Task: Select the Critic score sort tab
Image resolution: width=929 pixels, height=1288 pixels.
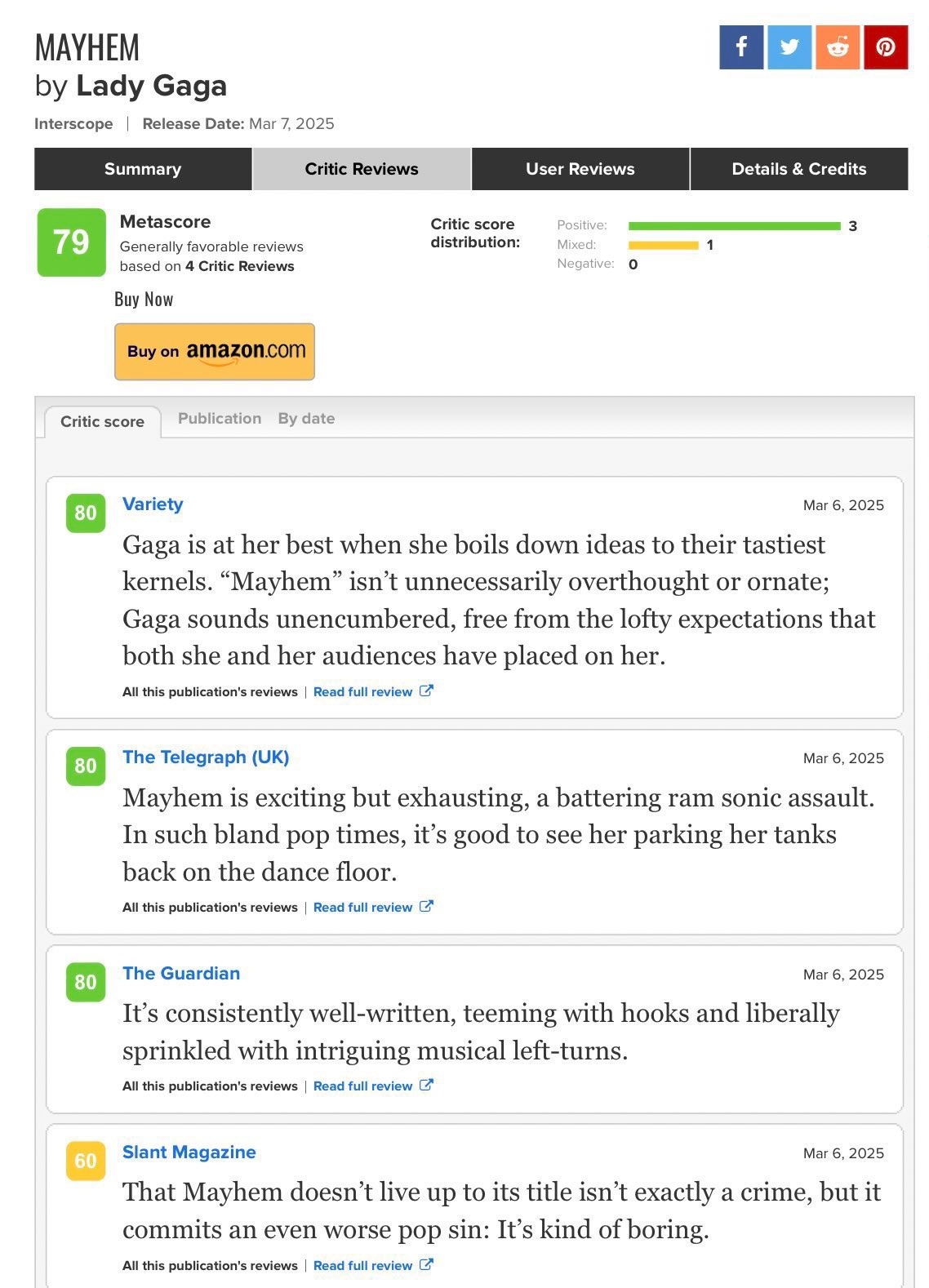Action: click(x=102, y=421)
